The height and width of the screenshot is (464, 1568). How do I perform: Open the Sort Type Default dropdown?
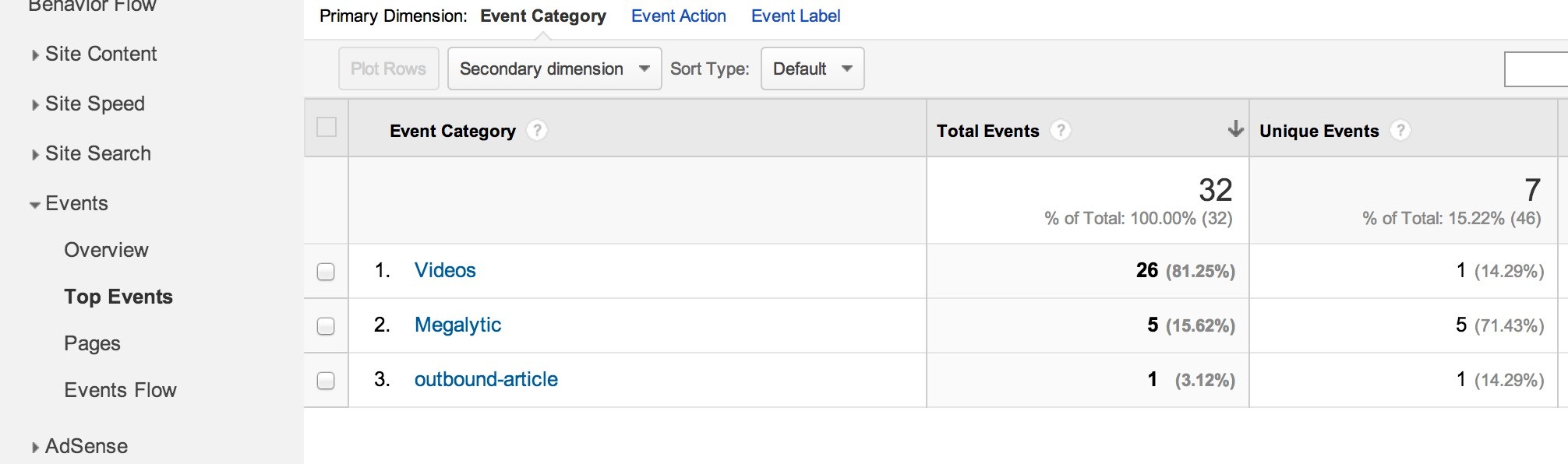(812, 69)
